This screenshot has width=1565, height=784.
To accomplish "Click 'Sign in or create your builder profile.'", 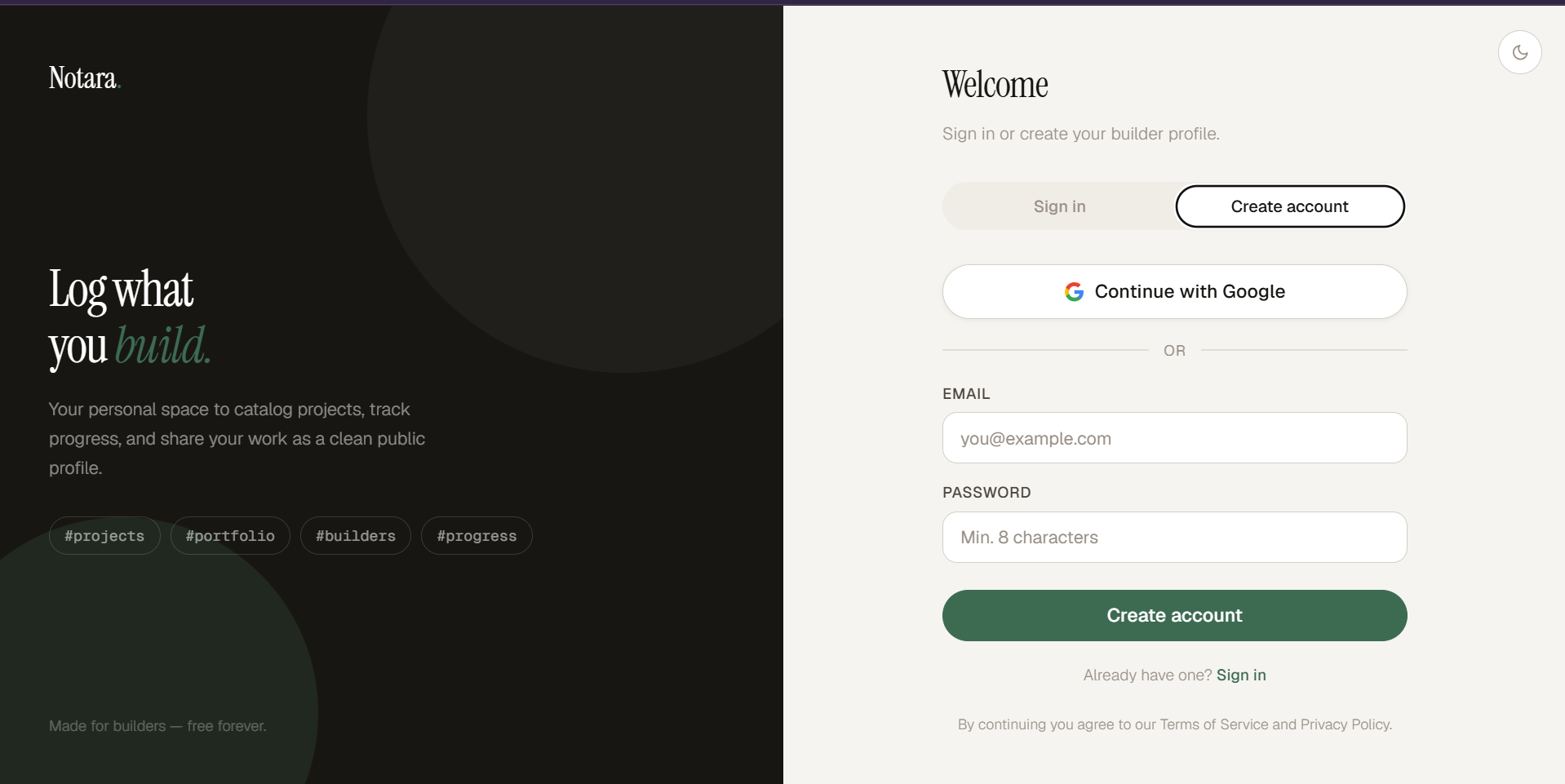I will (x=1080, y=134).
